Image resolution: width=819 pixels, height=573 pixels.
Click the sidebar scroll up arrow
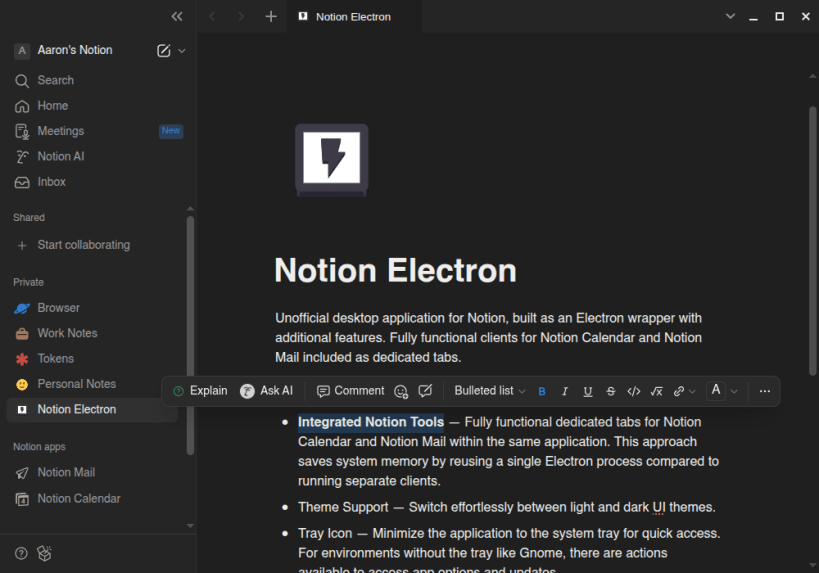(x=190, y=209)
